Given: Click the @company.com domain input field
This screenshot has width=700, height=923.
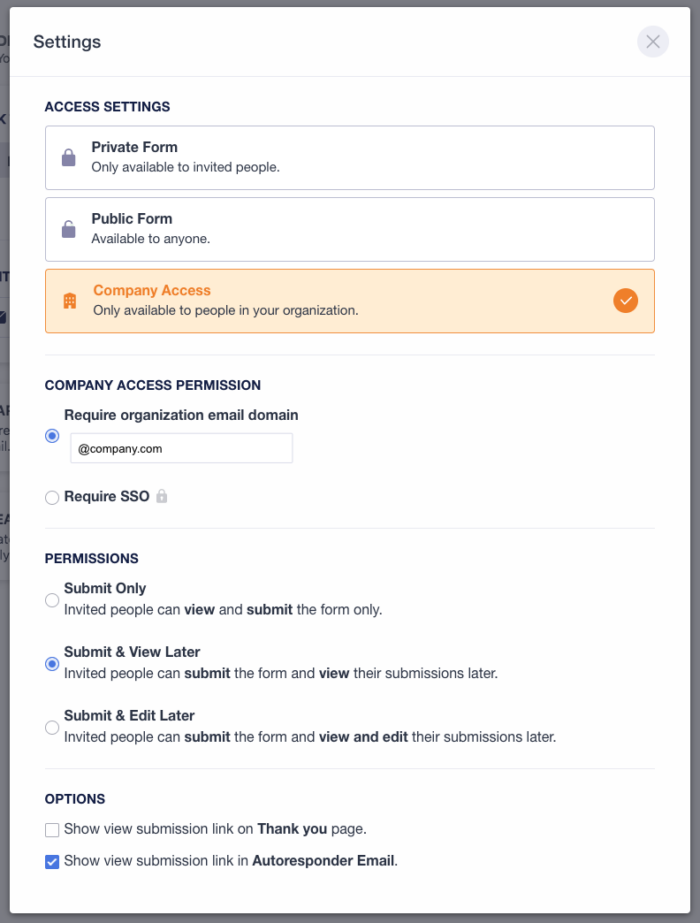Looking at the screenshot, I should 181,448.
